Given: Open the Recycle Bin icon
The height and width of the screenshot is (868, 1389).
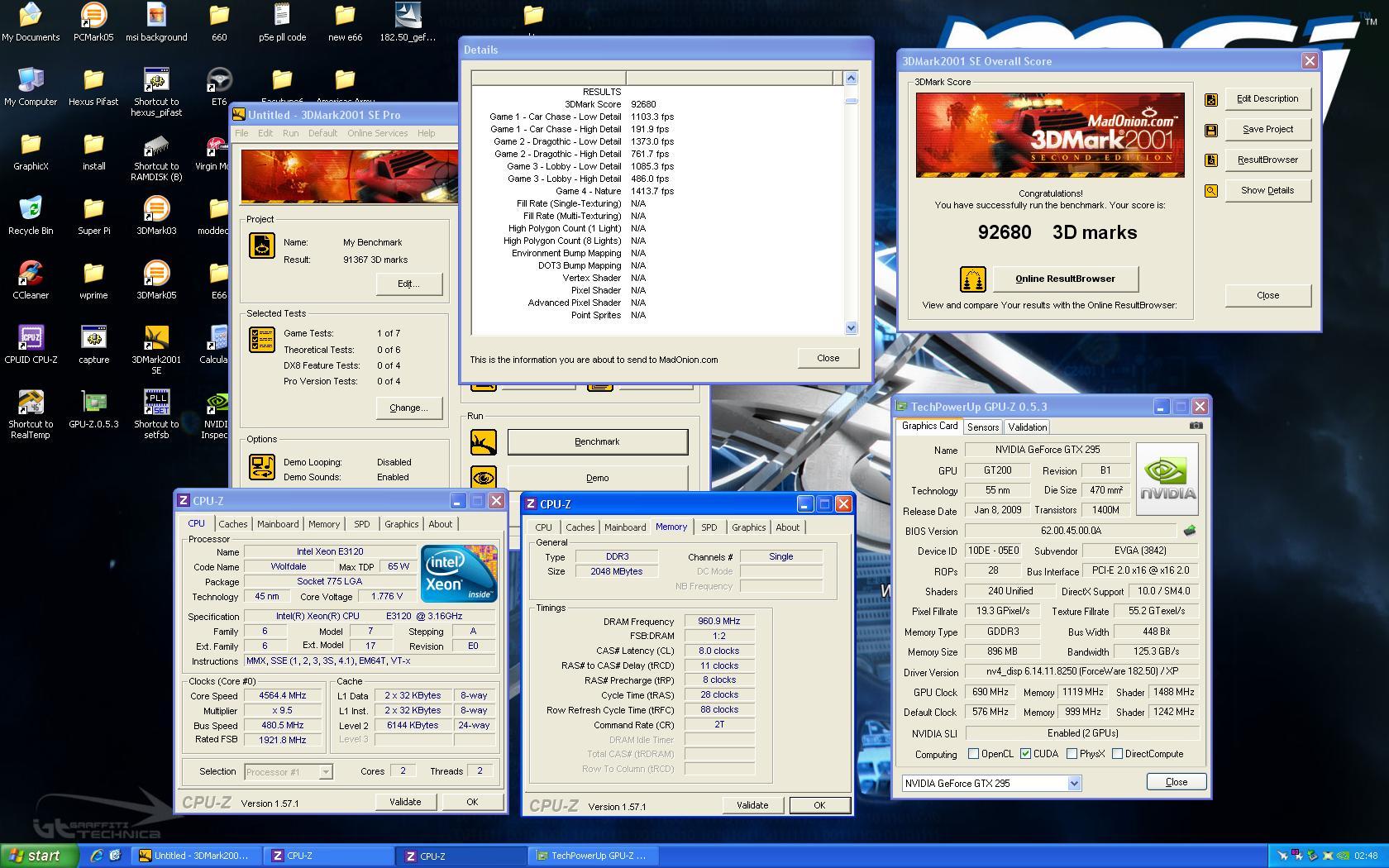Looking at the screenshot, I should (31, 215).
